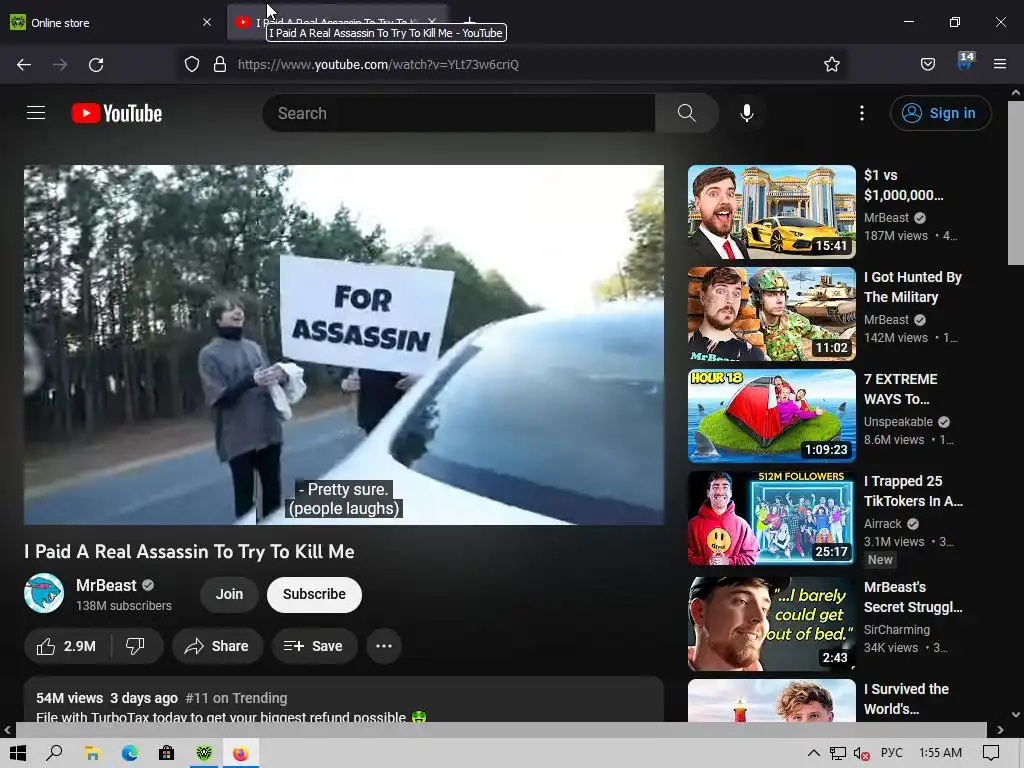Open extension icon with 14 badge
Screen dimensions: 1024x768
coord(965,61)
